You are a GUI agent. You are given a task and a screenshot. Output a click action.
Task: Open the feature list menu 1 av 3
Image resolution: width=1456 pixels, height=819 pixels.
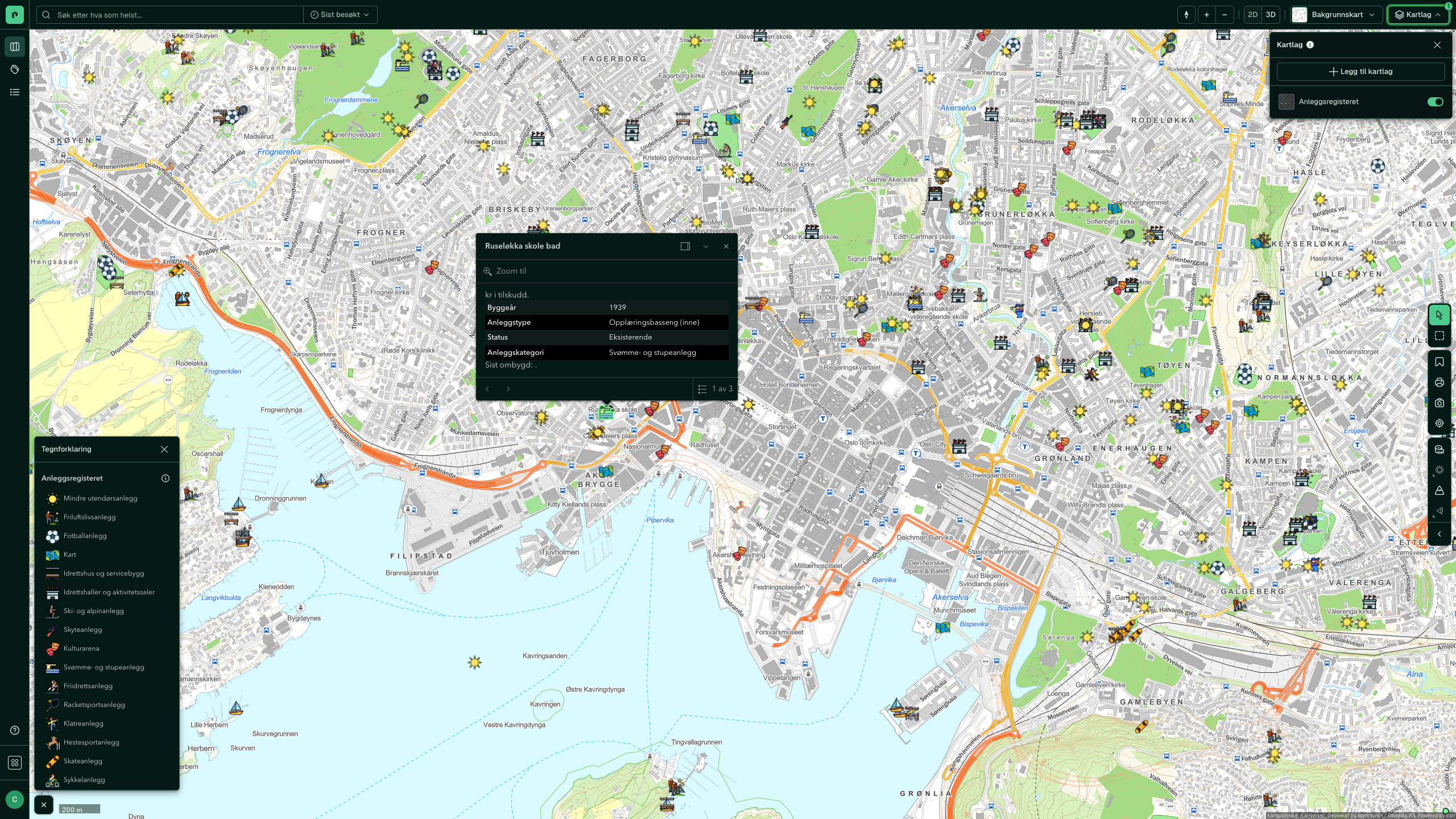tap(715, 389)
